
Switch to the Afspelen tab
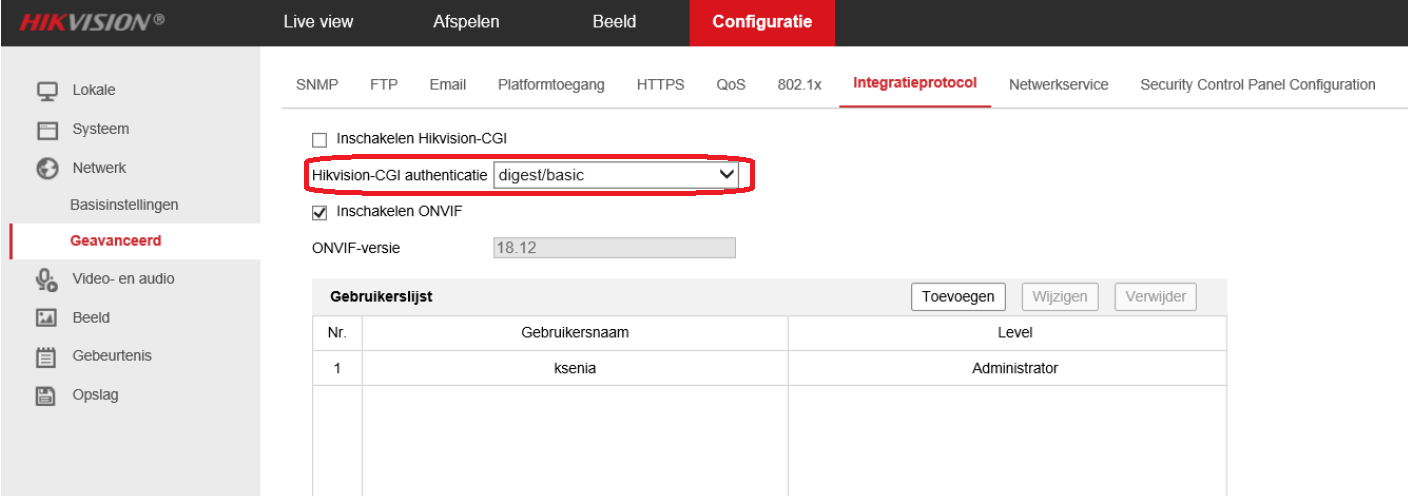pos(466,22)
